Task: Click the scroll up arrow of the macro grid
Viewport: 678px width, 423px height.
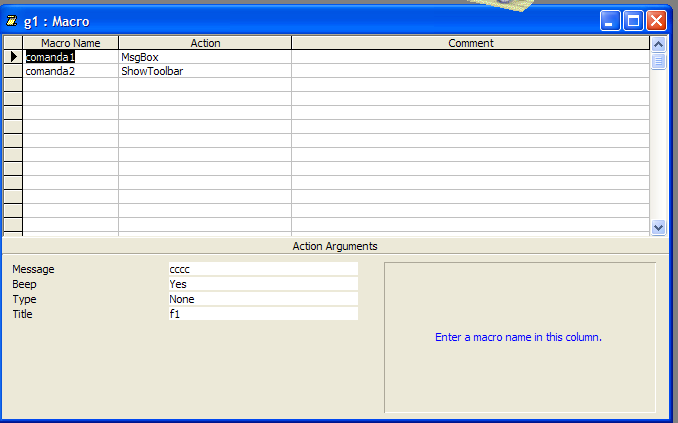Action: (658, 44)
